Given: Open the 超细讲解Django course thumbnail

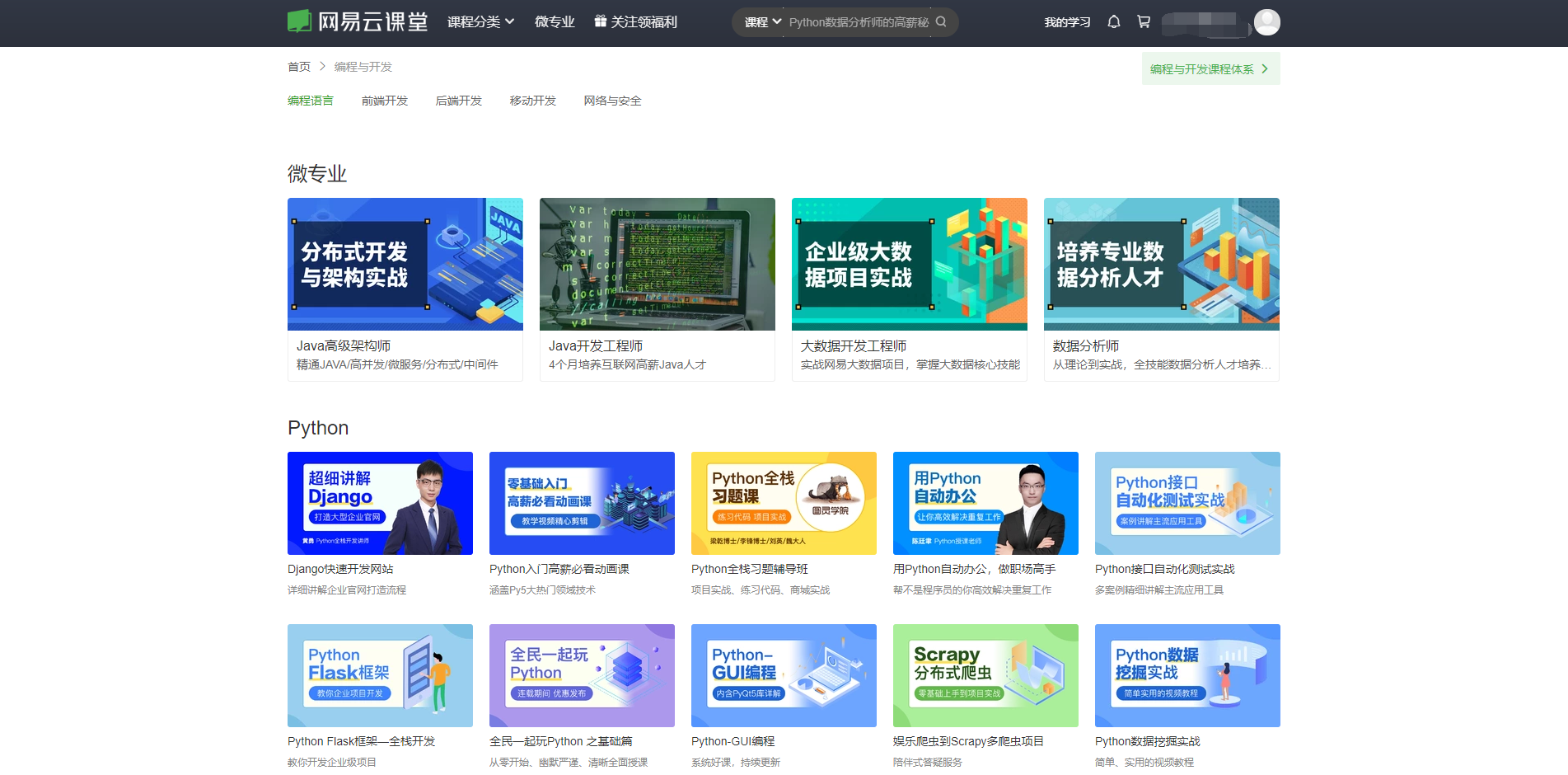Looking at the screenshot, I should coord(380,503).
